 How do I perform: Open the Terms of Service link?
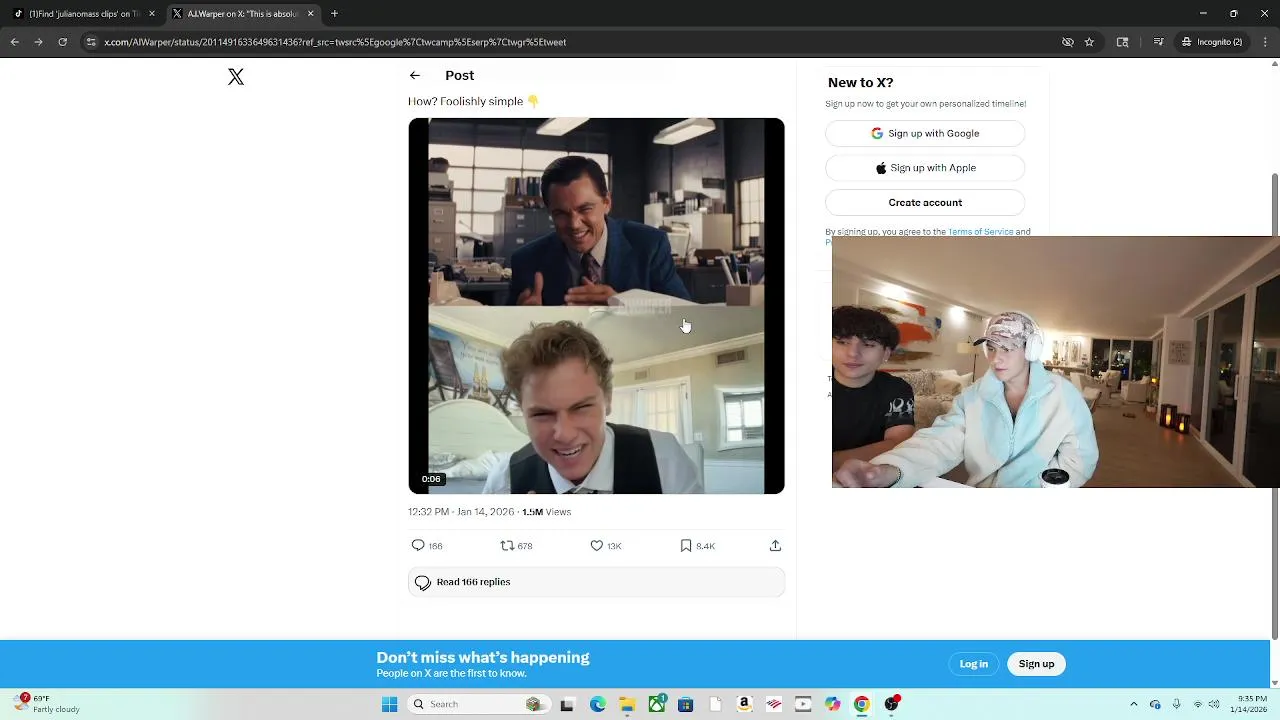click(980, 232)
